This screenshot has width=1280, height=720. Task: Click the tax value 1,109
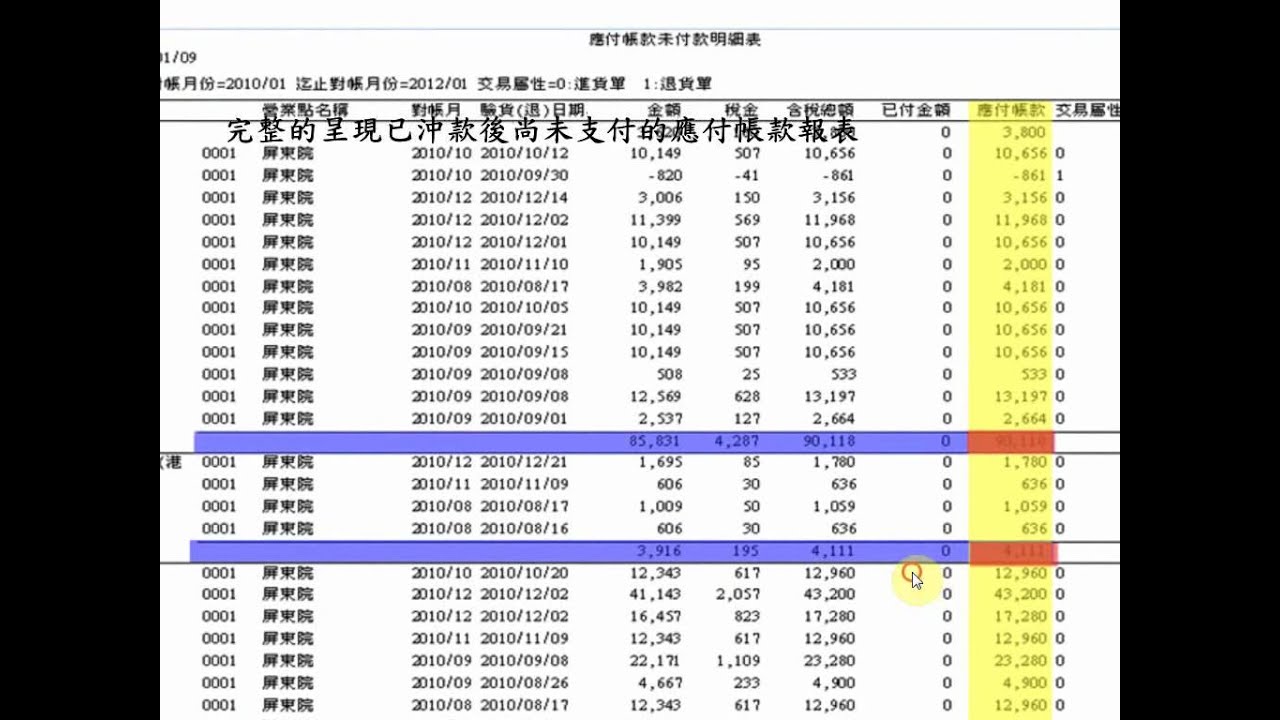coord(738,660)
